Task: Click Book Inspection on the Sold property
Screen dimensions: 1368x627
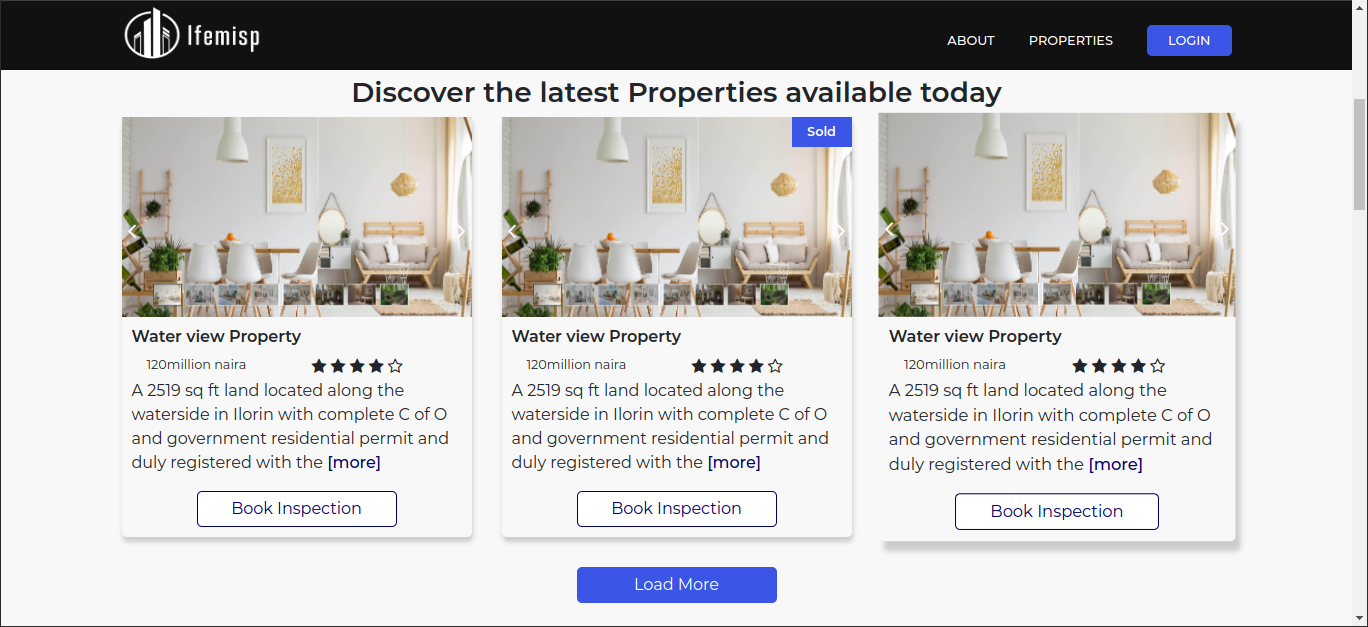Action: (x=676, y=509)
